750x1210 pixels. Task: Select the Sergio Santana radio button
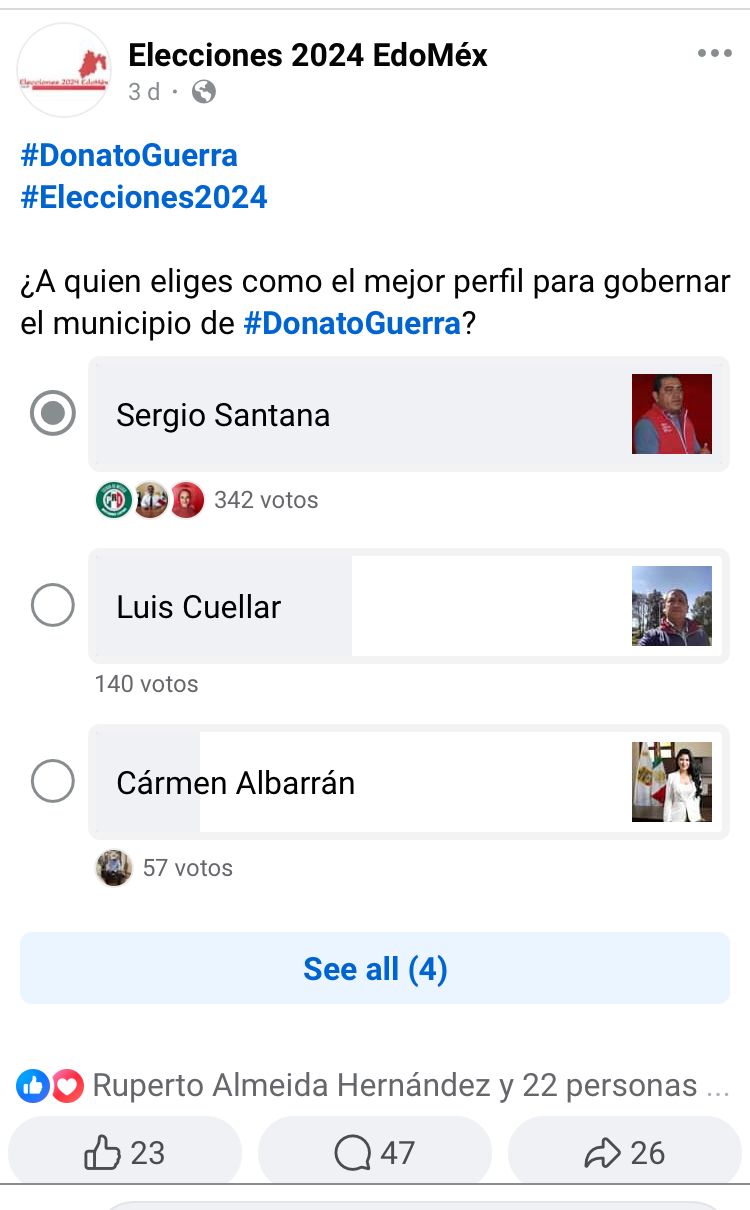[53, 414]
